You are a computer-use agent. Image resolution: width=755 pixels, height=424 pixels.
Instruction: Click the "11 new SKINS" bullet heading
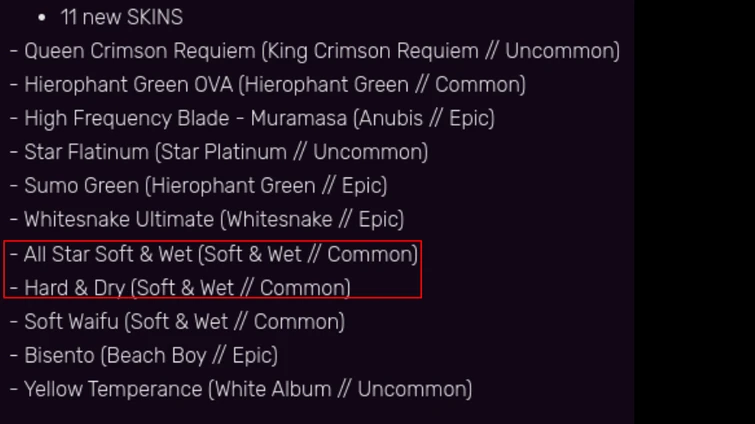coord(121,17)
